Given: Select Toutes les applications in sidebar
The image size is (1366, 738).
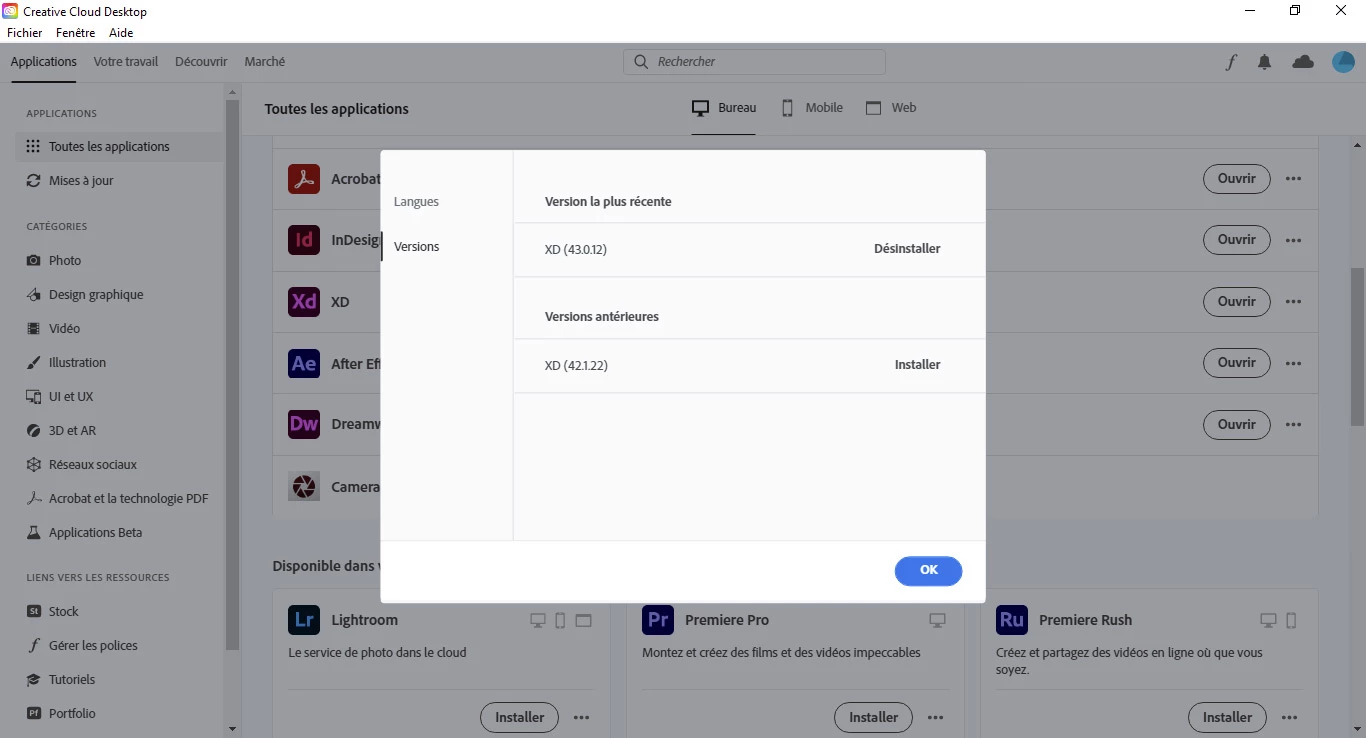Looking at the screenshot, I should (x=119, y=146).
